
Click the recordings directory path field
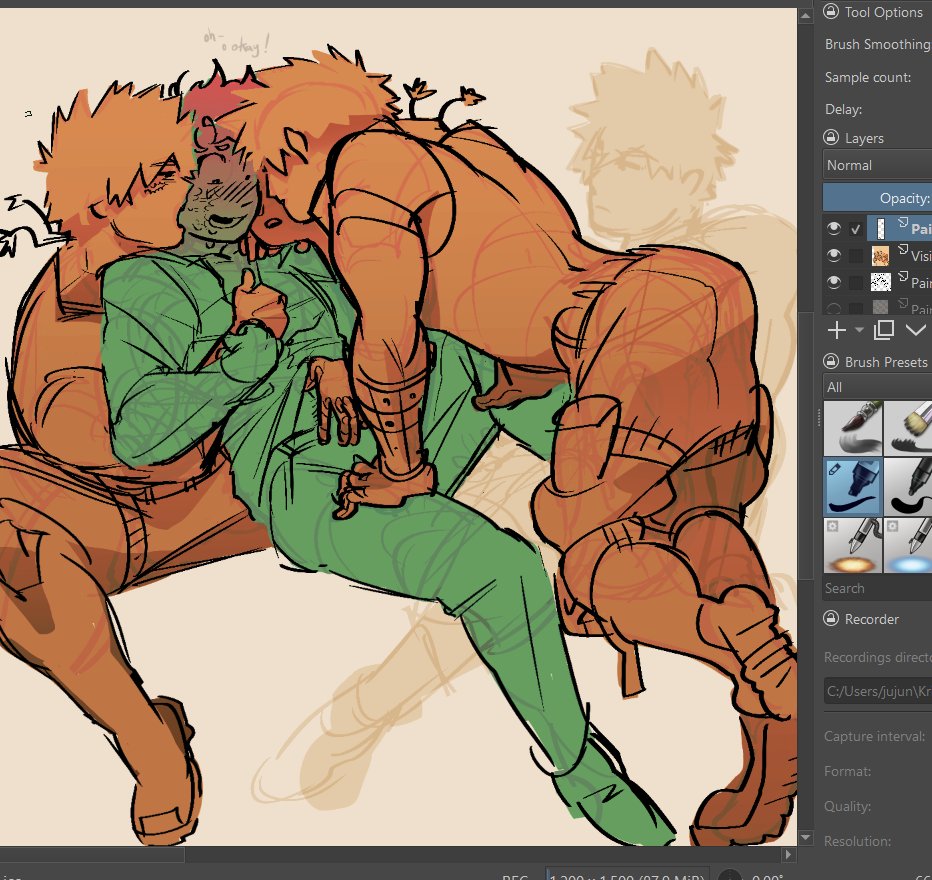pyautogui.click(x=878, y=691)
